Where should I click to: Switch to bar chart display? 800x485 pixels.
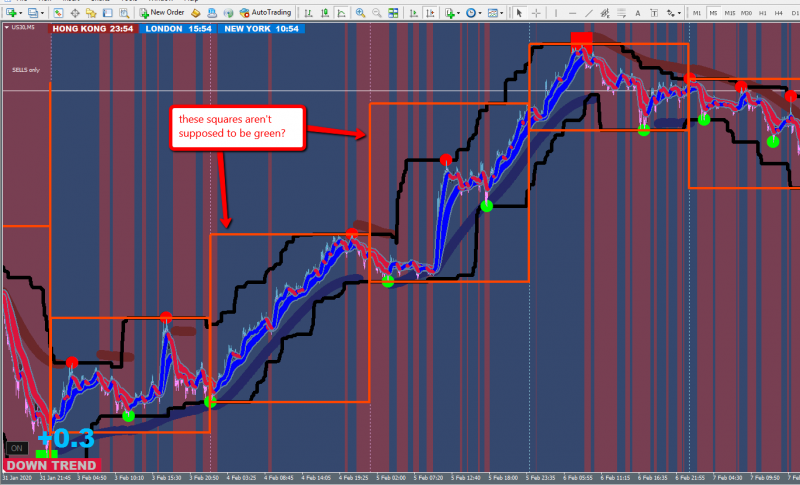click(308, 13)
